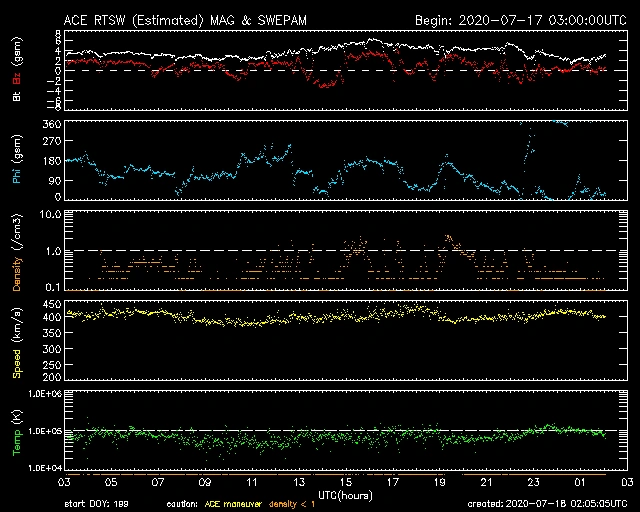640x512 pixels.
Task: Click the 10.0 tick on Density axis
Action: point(50,214)
